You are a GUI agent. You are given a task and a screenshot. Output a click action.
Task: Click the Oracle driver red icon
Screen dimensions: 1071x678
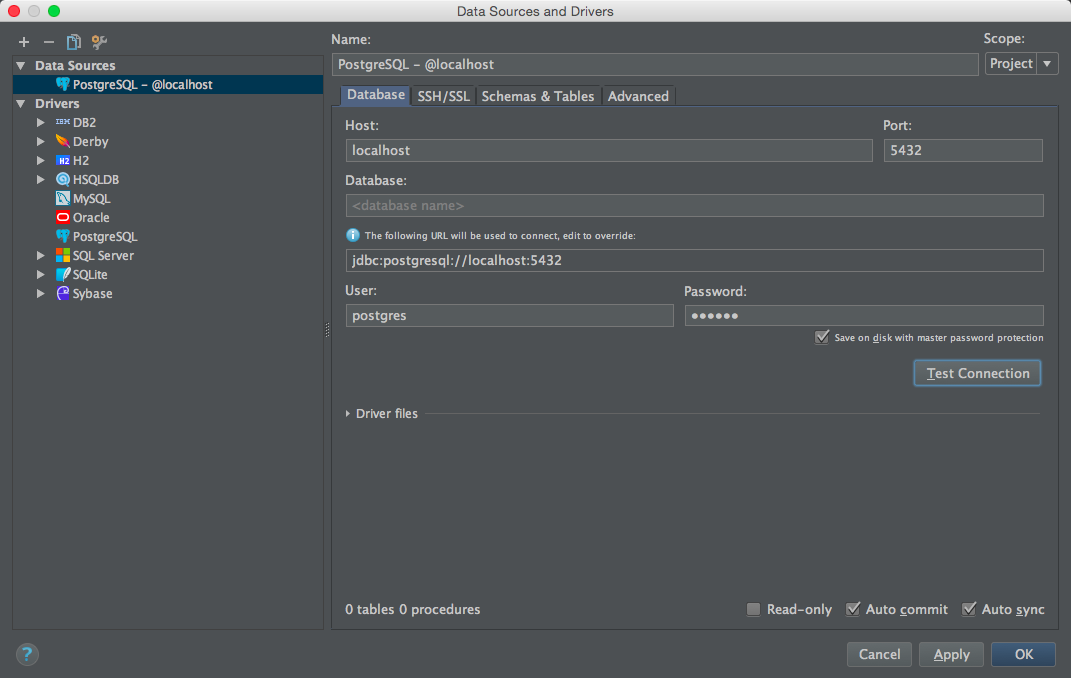pos(63,217)
